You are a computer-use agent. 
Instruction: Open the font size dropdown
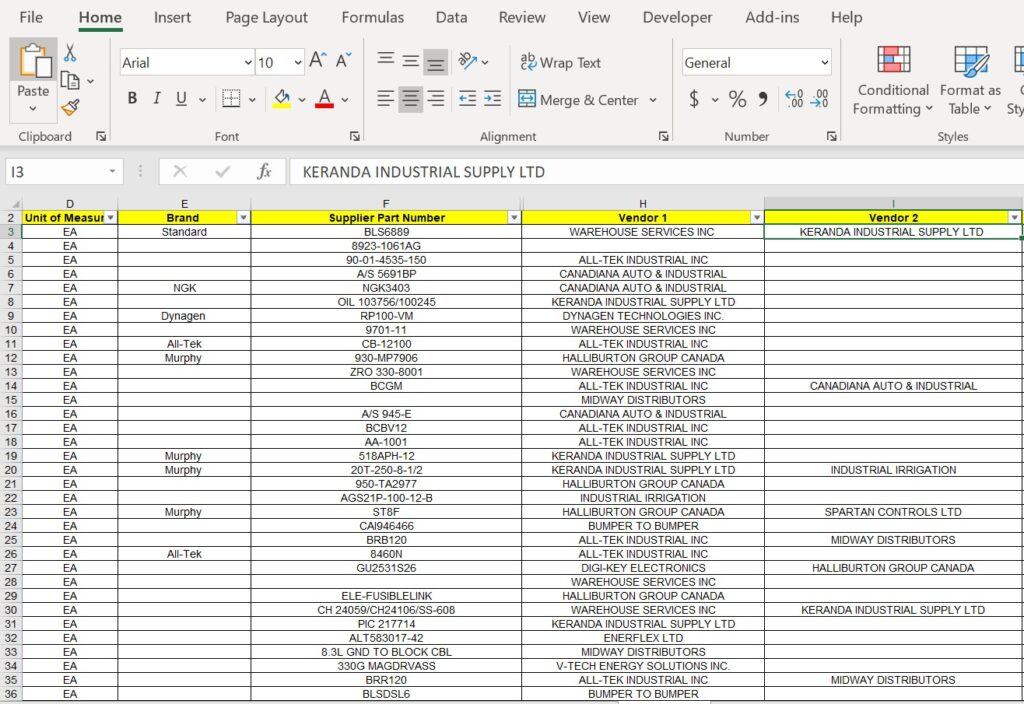coord(298,63)
